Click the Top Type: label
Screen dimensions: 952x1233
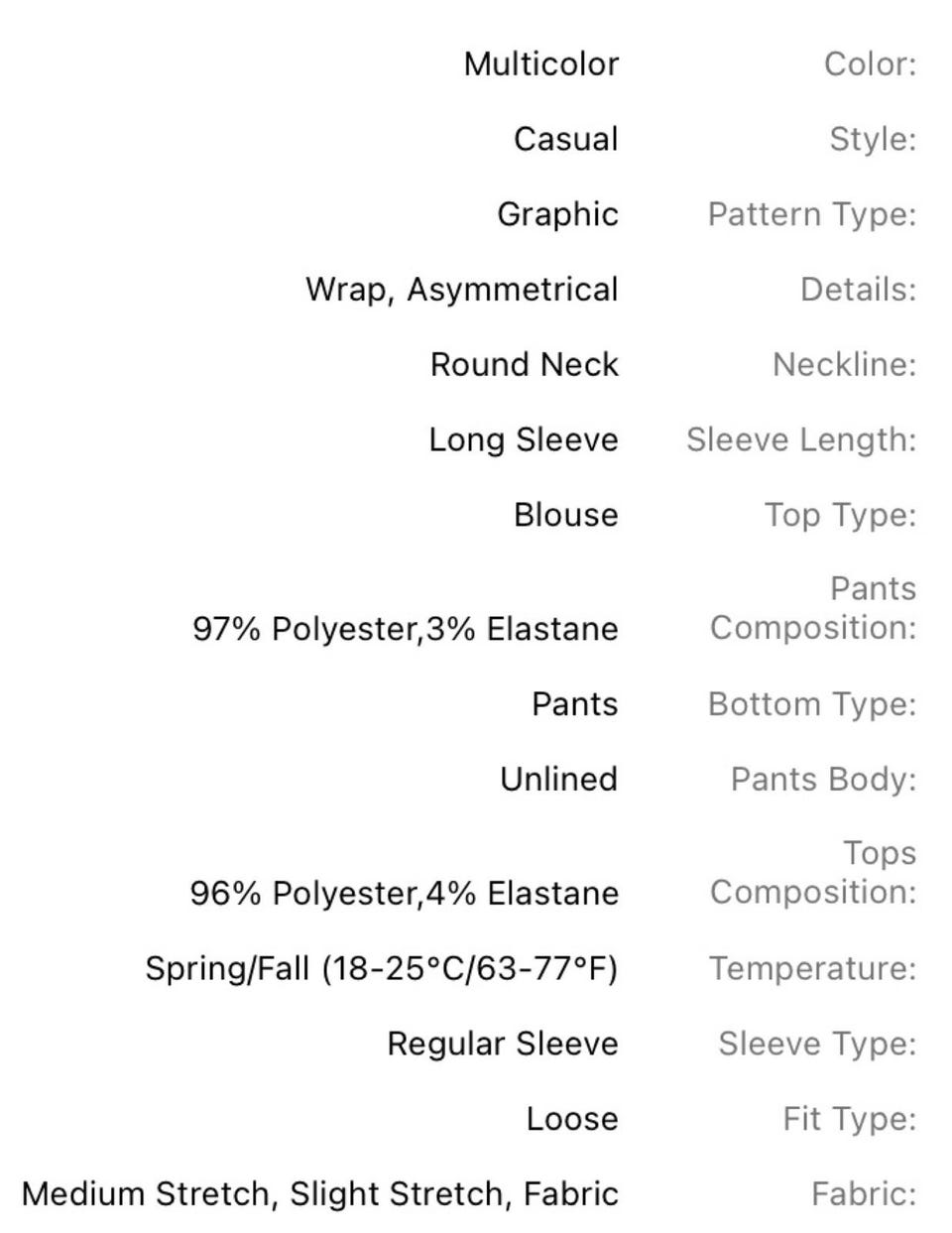840,515
